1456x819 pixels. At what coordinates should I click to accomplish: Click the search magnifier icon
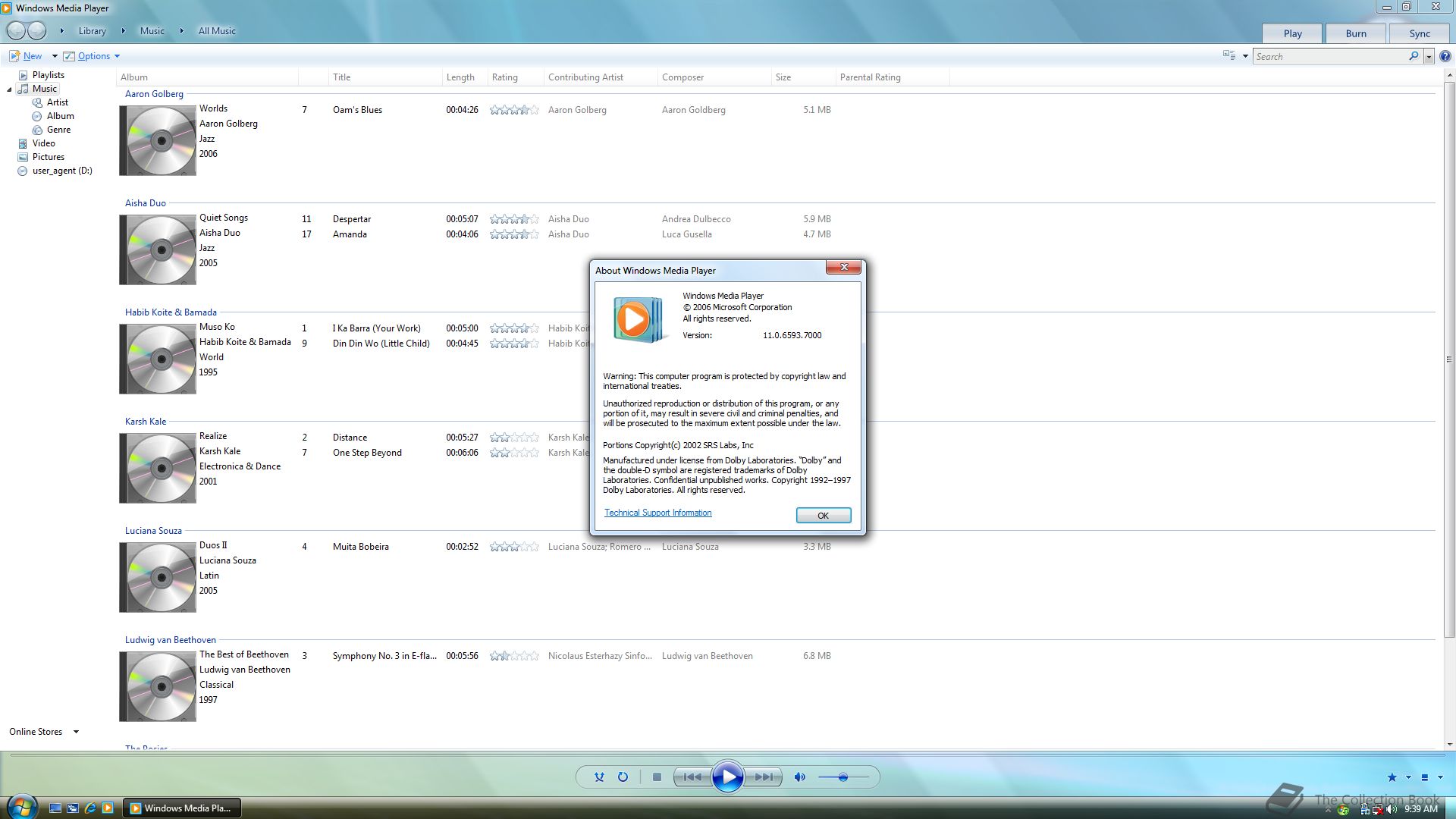click(1414, 56)
